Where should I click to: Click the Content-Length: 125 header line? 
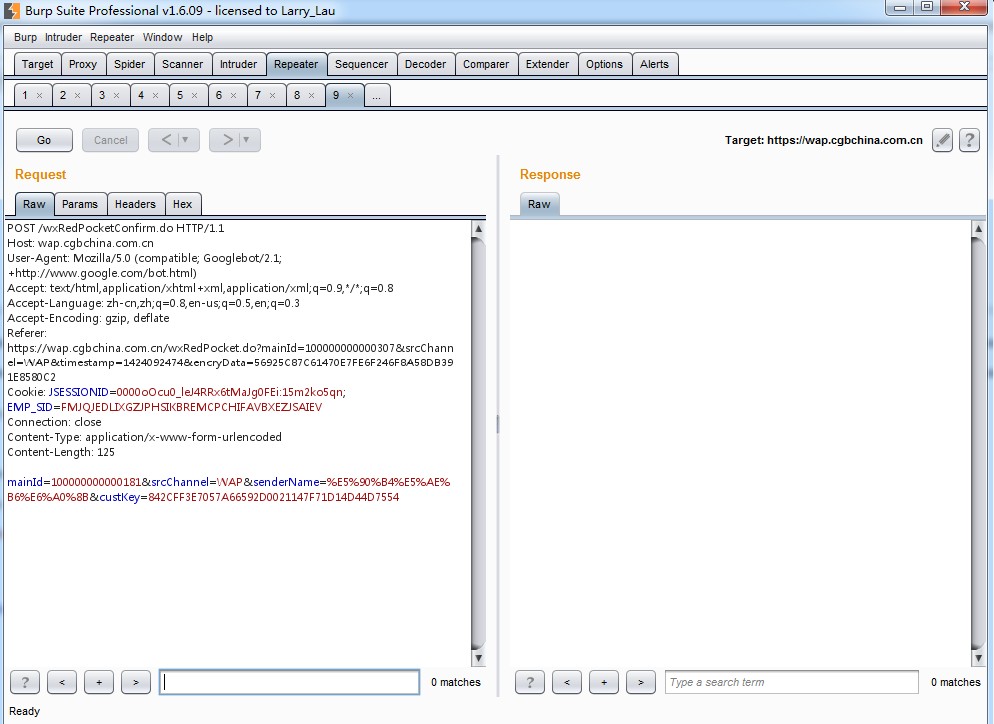(x=61, y=453)
